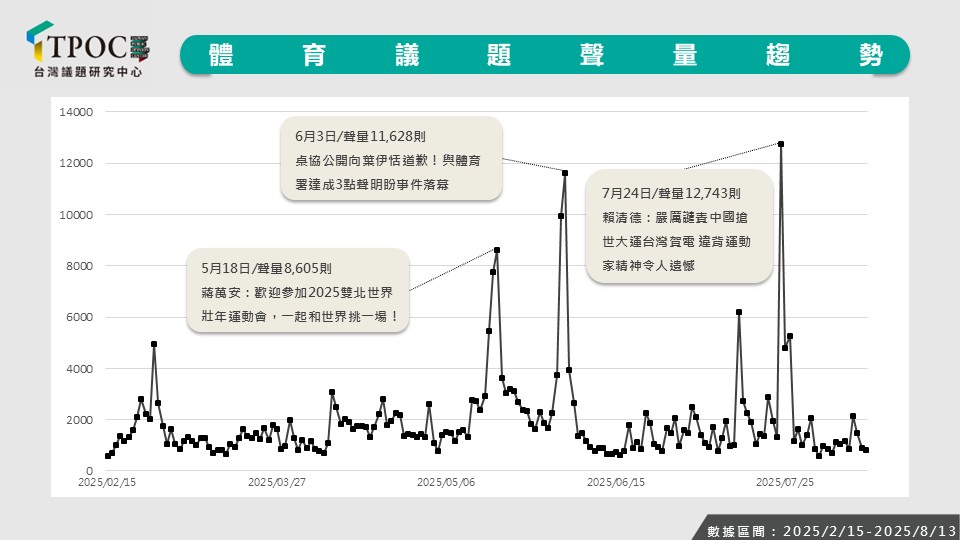Screen dimensions: 960x540
Task: Click the mid-July peak near 6000
Action: point(738,312)
